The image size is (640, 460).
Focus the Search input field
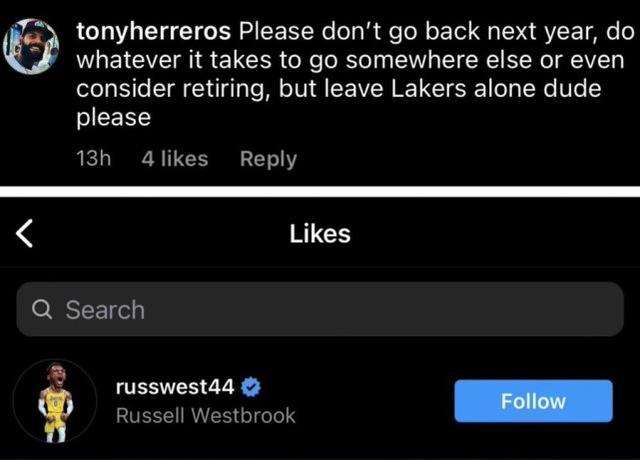[x=320, y=309]
